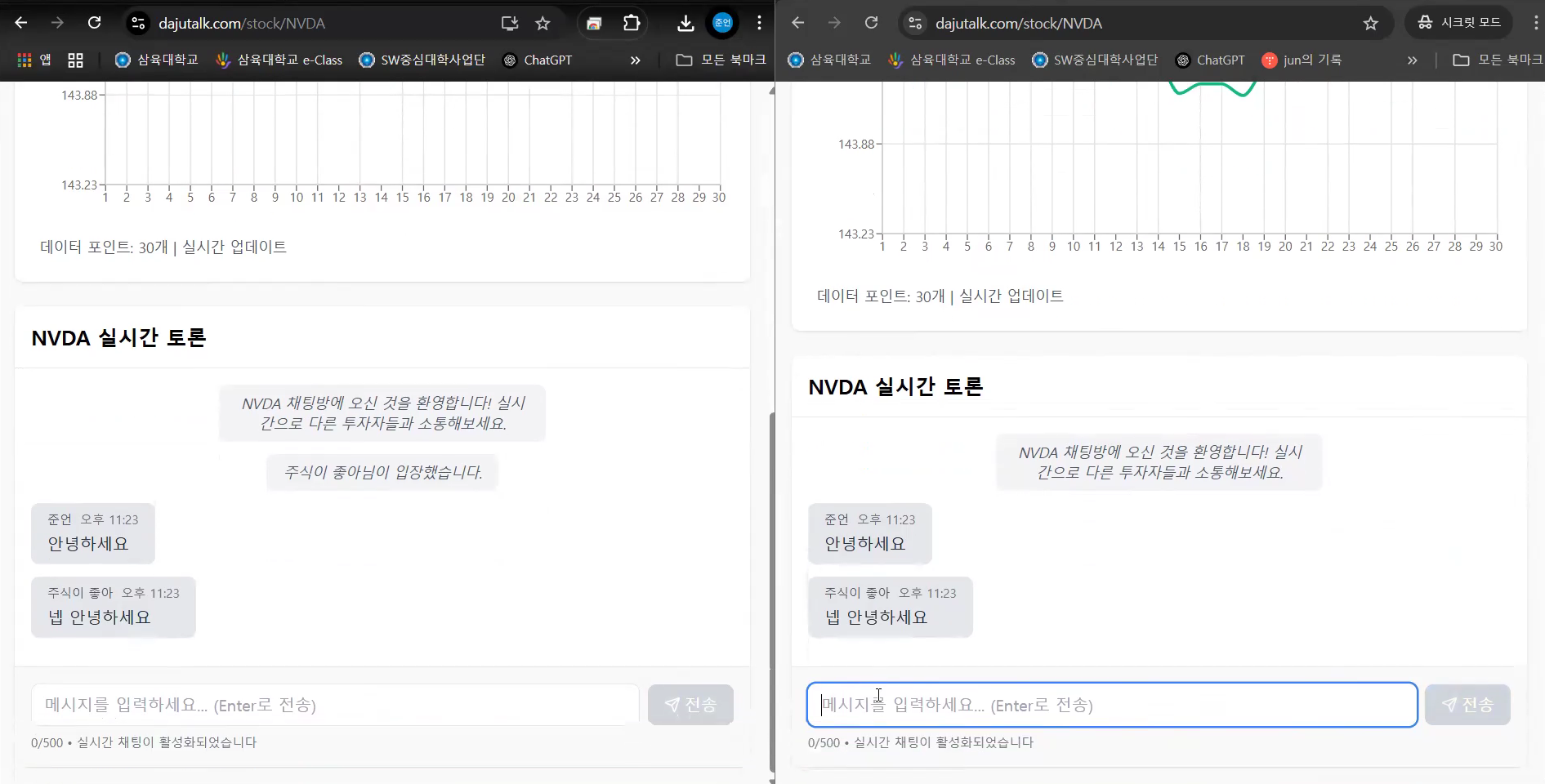Viewport: 1545px width, 784px height.
Task: Click the 0/500 character counter in the right chat
Action: click(824, 743)
